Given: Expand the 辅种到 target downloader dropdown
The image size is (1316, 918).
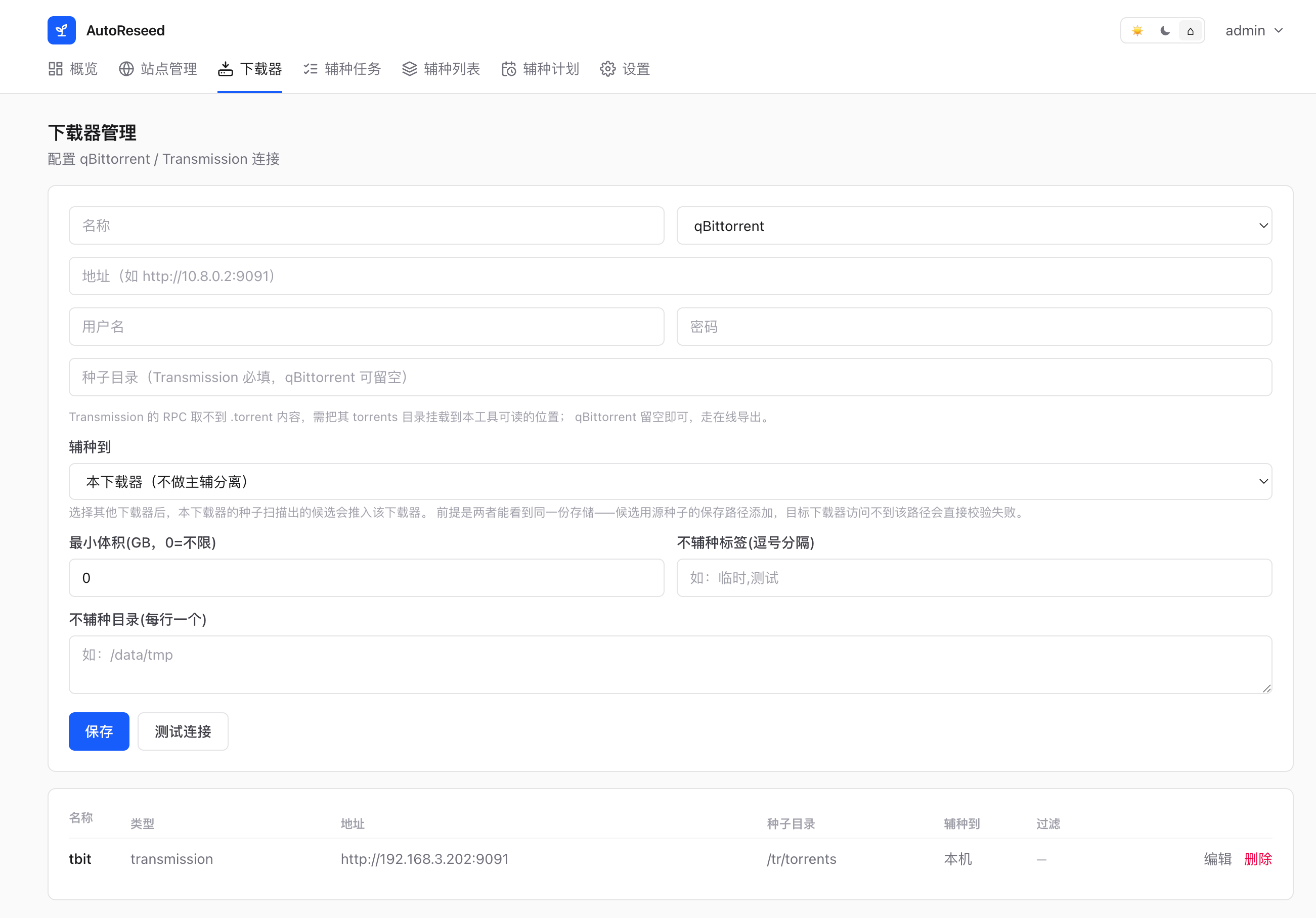Looking at the screenshot, I should [x=671, y=481].
